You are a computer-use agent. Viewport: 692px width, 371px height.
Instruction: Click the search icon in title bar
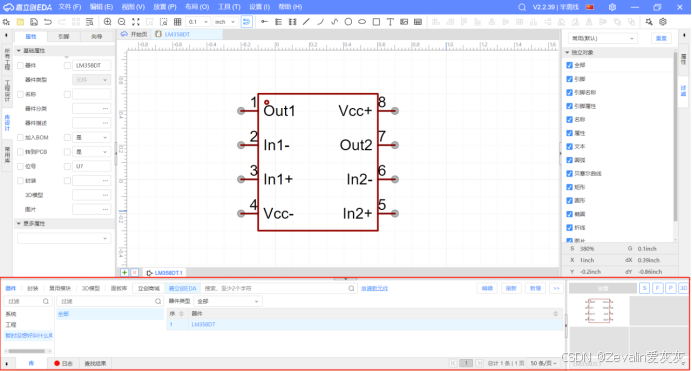522,7
